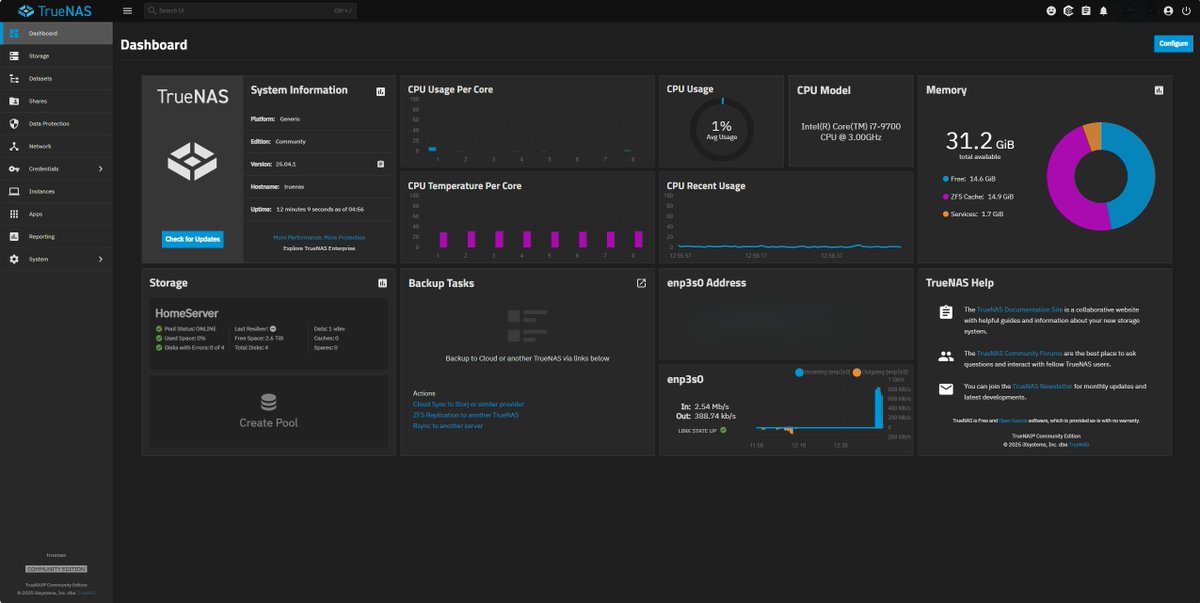Image resolution: width=1200 pixels, height=603 pixels.
Task: Click the Free Space: 2.6 TiB value
Action: point(258,338)
